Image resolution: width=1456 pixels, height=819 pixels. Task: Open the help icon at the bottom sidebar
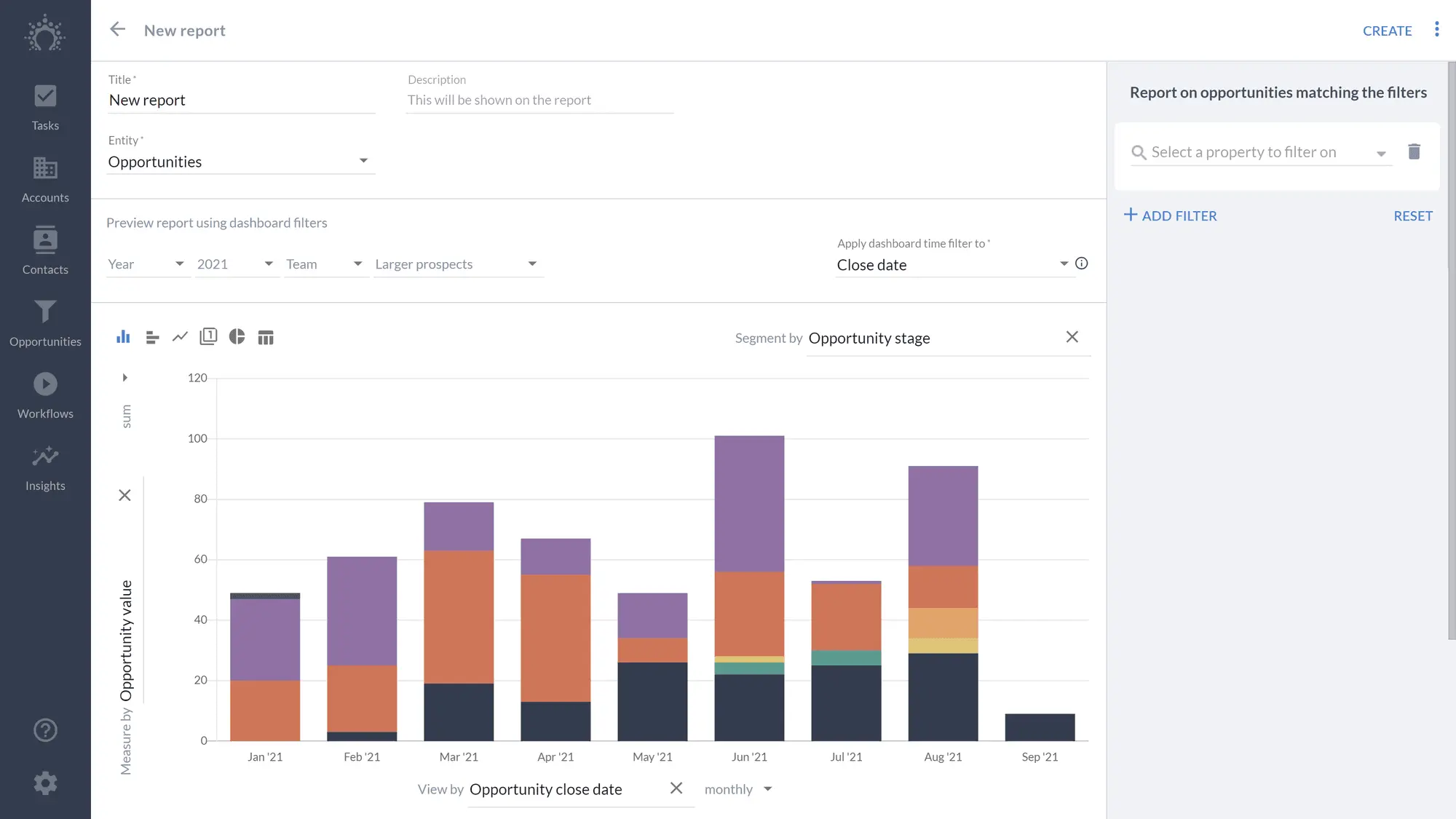point(45,729)
